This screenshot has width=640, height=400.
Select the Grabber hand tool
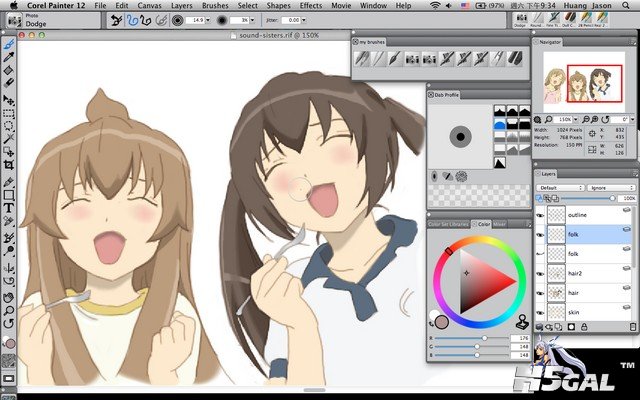(x=9, y=297)
